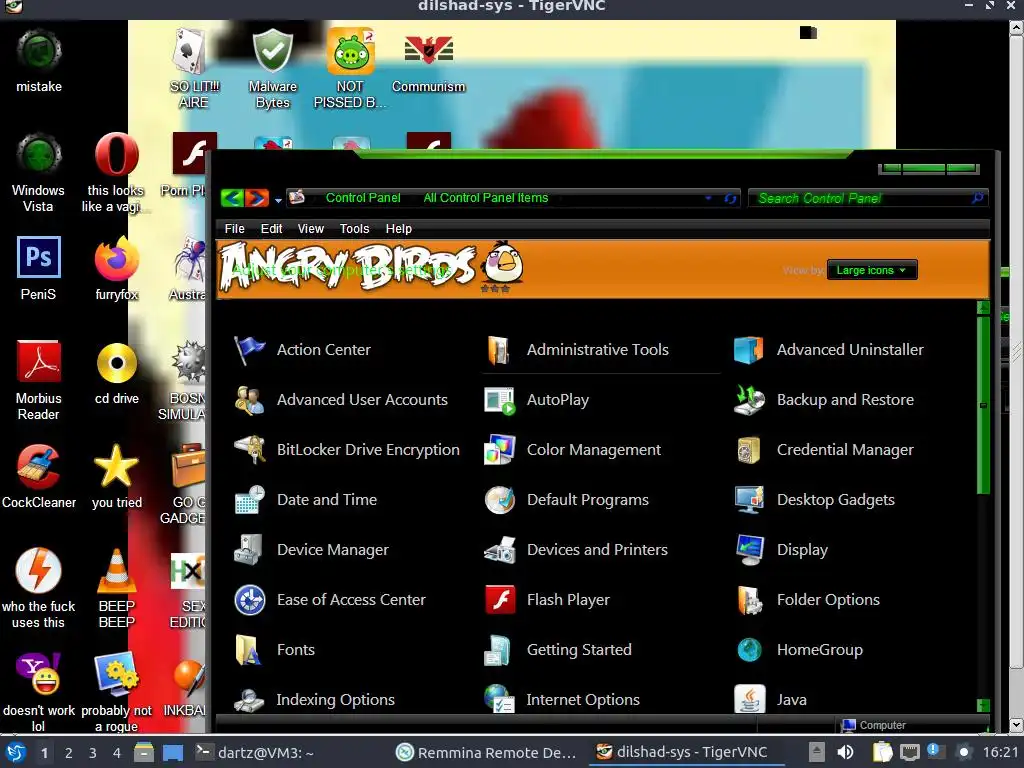Open Administrative Tools icon

click(x=499, y=350)
